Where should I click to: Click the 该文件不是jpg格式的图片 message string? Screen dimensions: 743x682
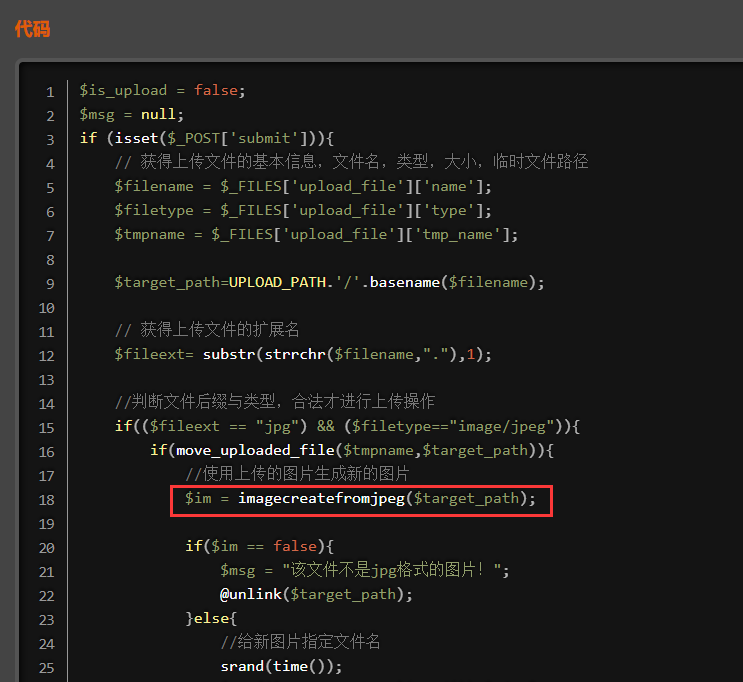[396, 570]
